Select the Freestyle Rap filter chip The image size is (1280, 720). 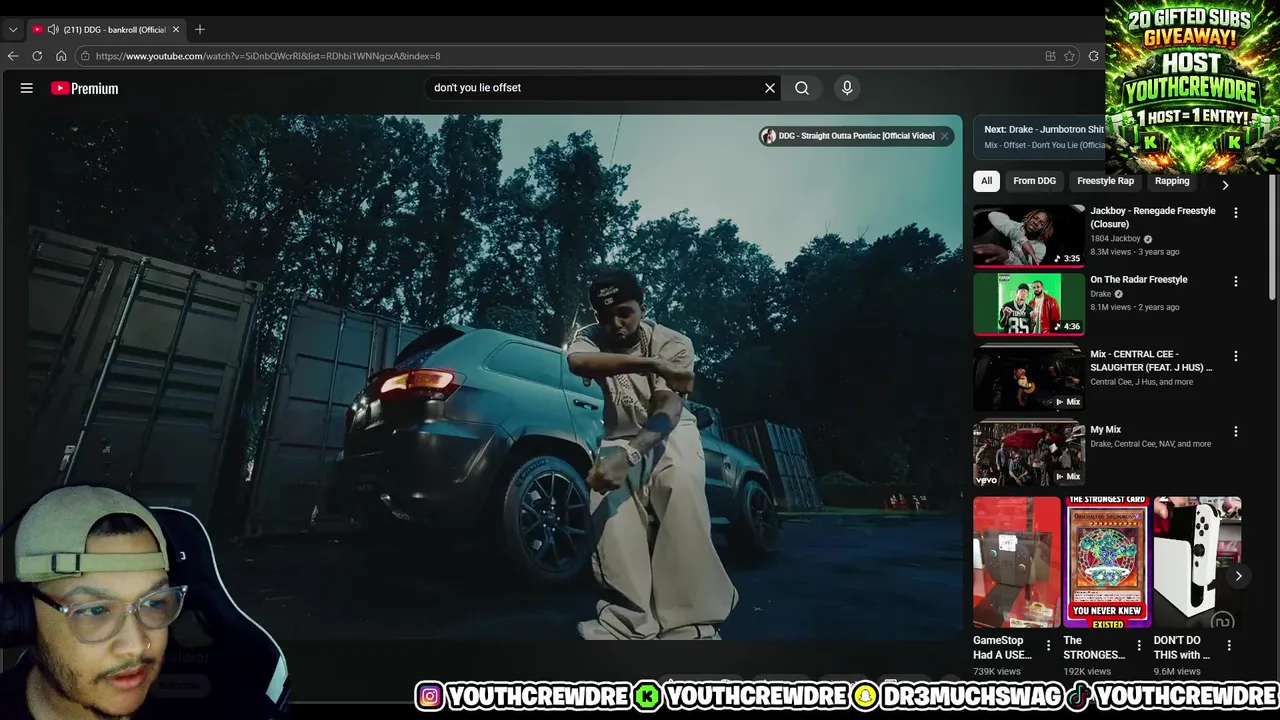click(1105, 181)
